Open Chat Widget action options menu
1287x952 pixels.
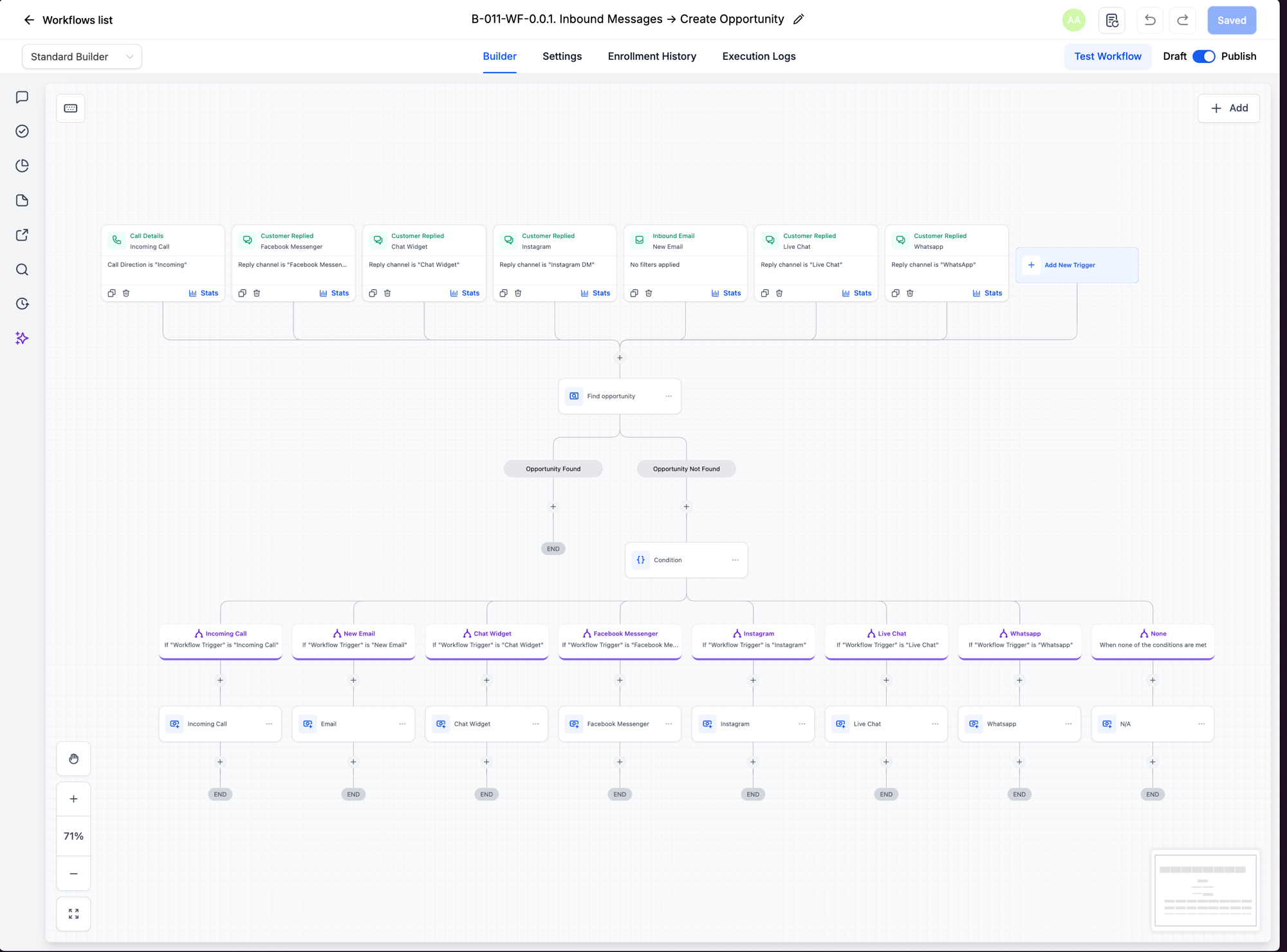pos(535,724)
